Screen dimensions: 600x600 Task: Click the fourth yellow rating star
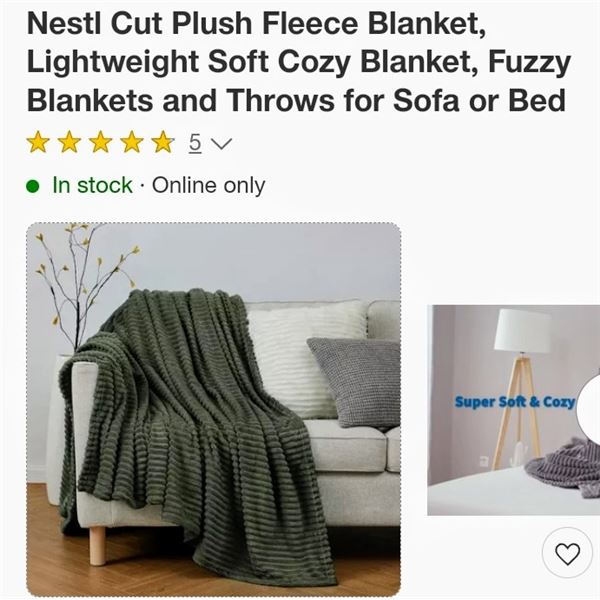point(132,142)
